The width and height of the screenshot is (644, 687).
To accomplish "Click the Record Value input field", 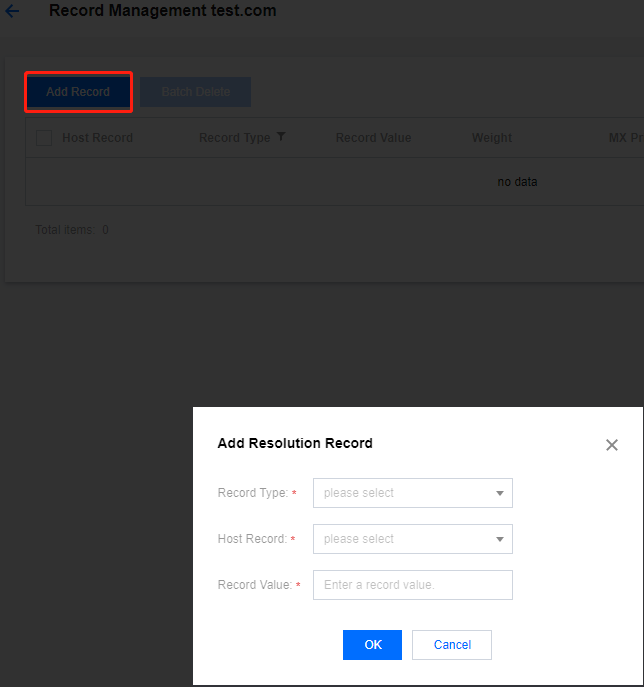I will pos(413,585).
